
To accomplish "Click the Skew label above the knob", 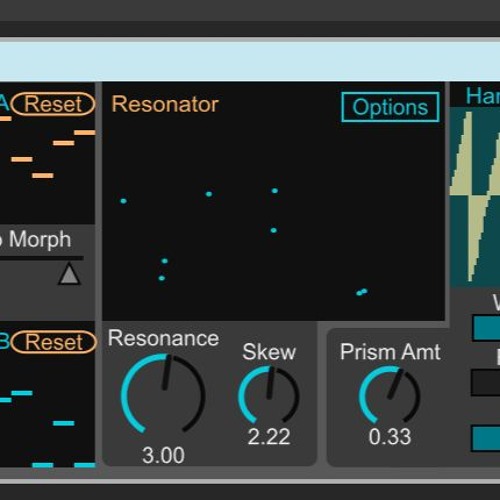I will click(x=269, y=352).
